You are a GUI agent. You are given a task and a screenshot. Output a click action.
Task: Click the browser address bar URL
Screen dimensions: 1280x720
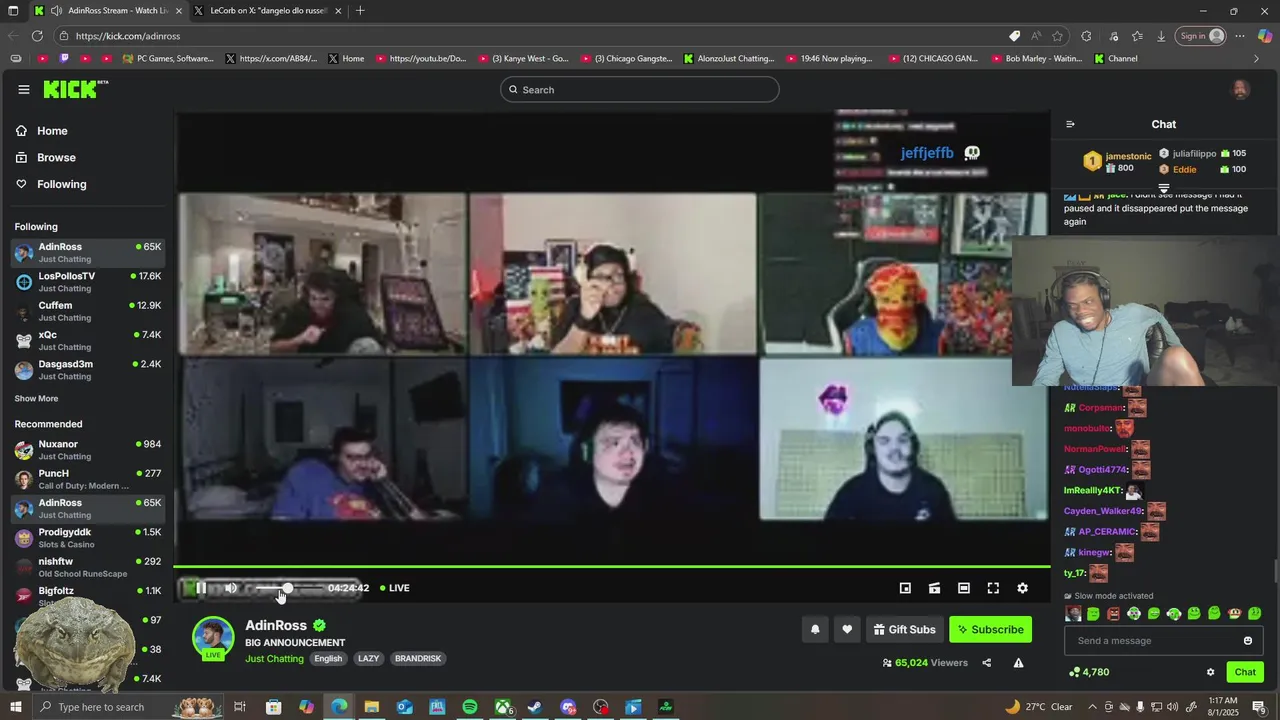point(127,36)
